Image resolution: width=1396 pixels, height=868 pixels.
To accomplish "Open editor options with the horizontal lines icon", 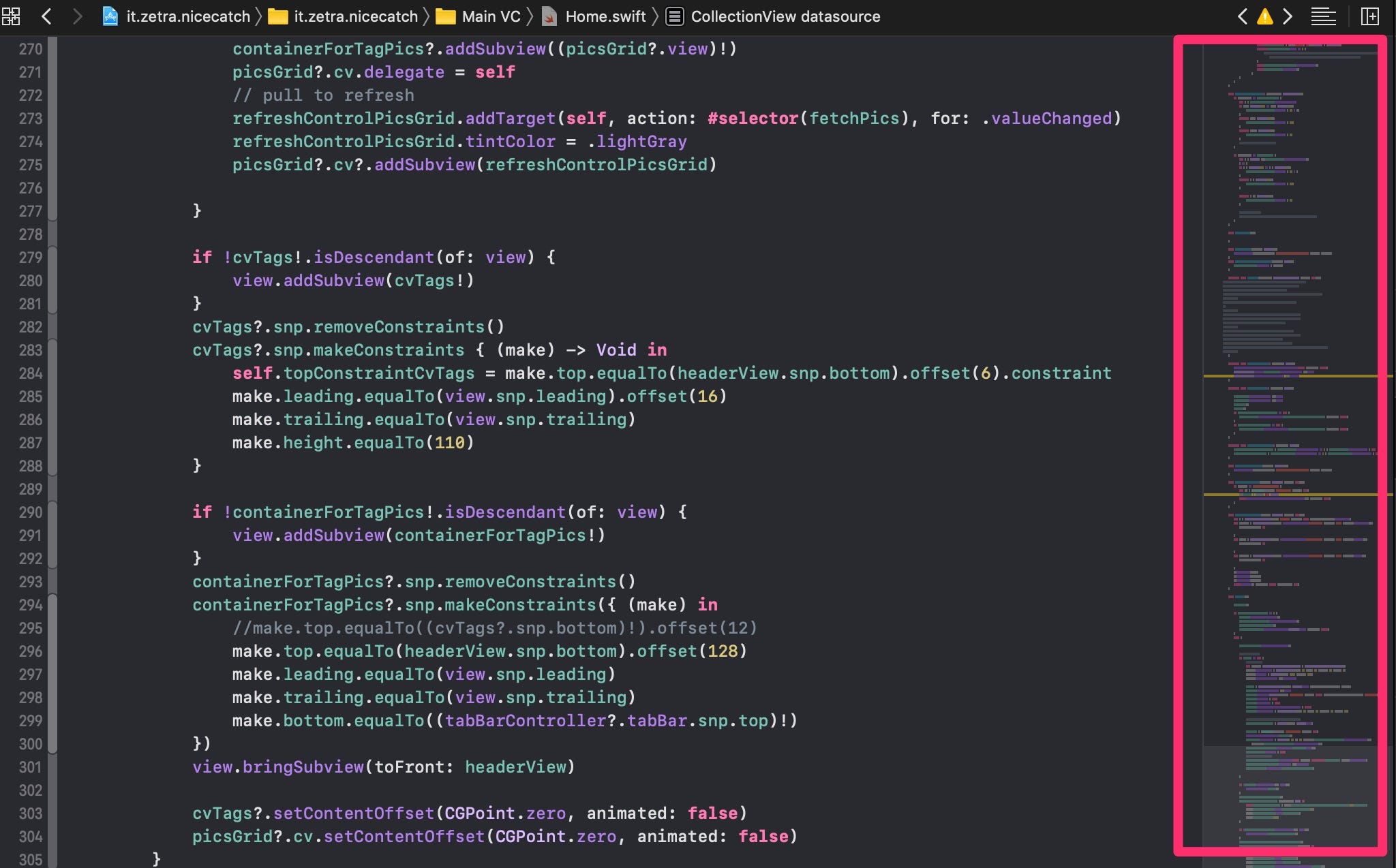I will pos(1324,16).
